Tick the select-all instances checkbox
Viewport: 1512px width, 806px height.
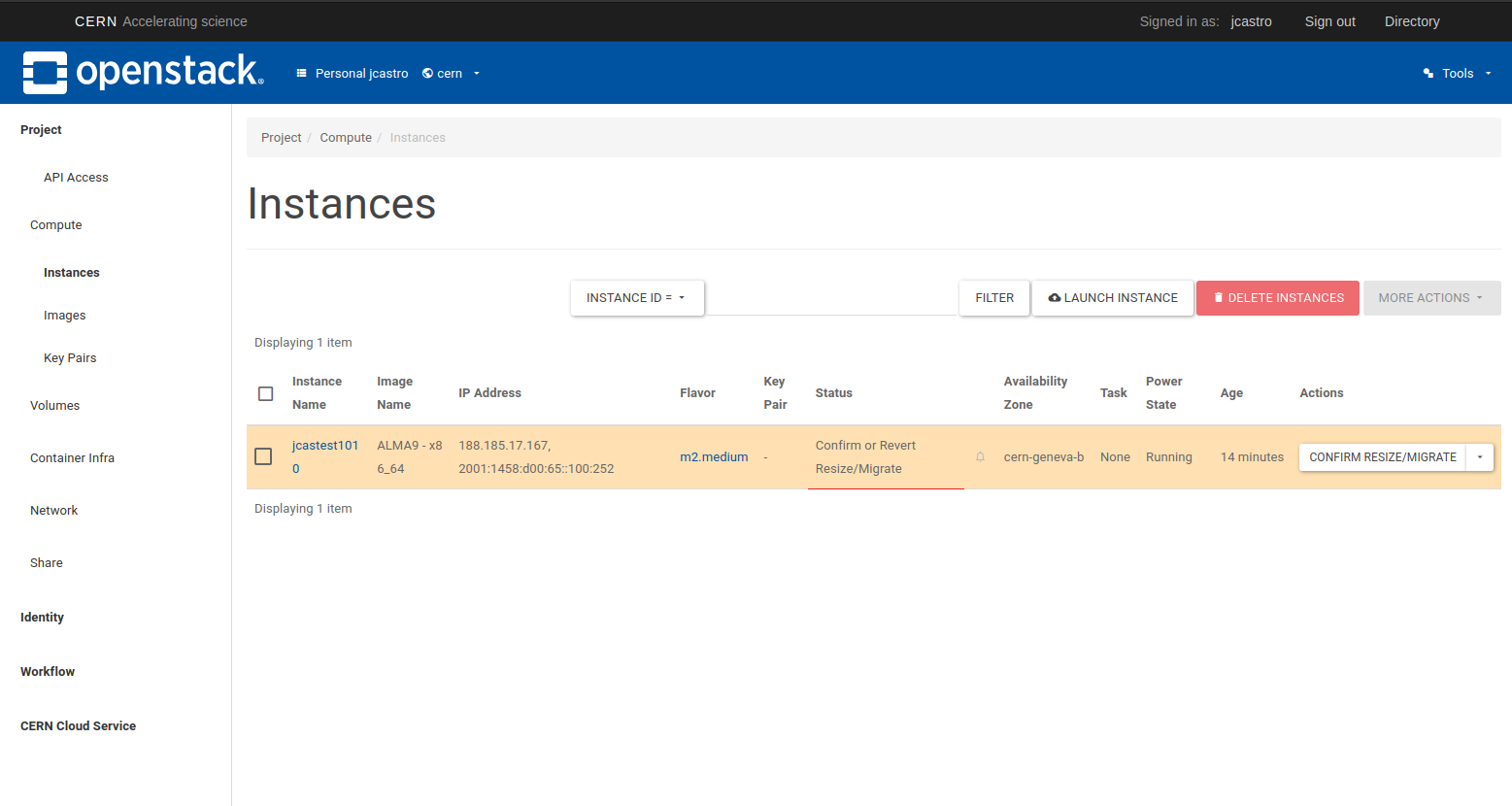(265, 393)
